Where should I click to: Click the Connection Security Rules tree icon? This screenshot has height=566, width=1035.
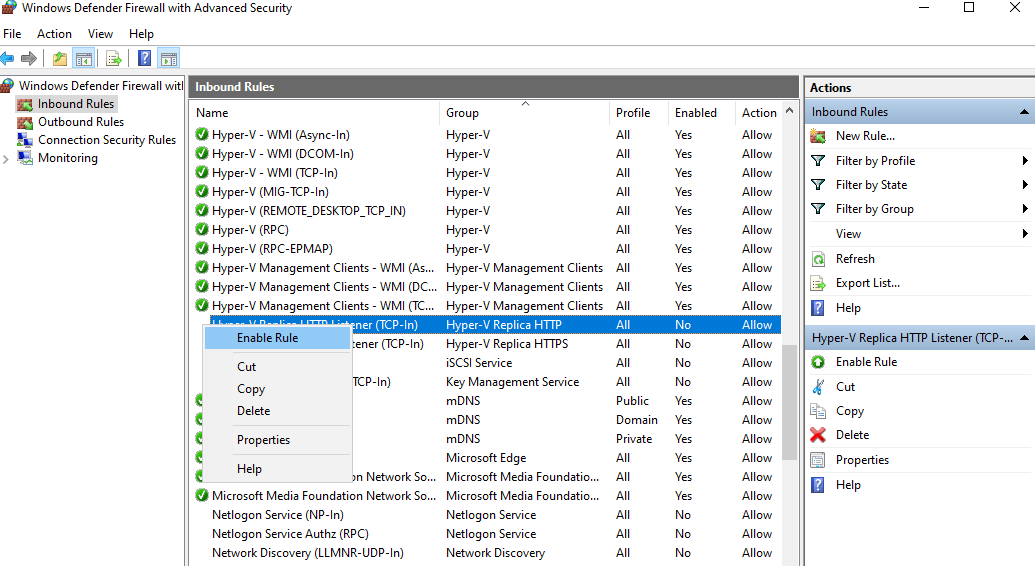24,140
